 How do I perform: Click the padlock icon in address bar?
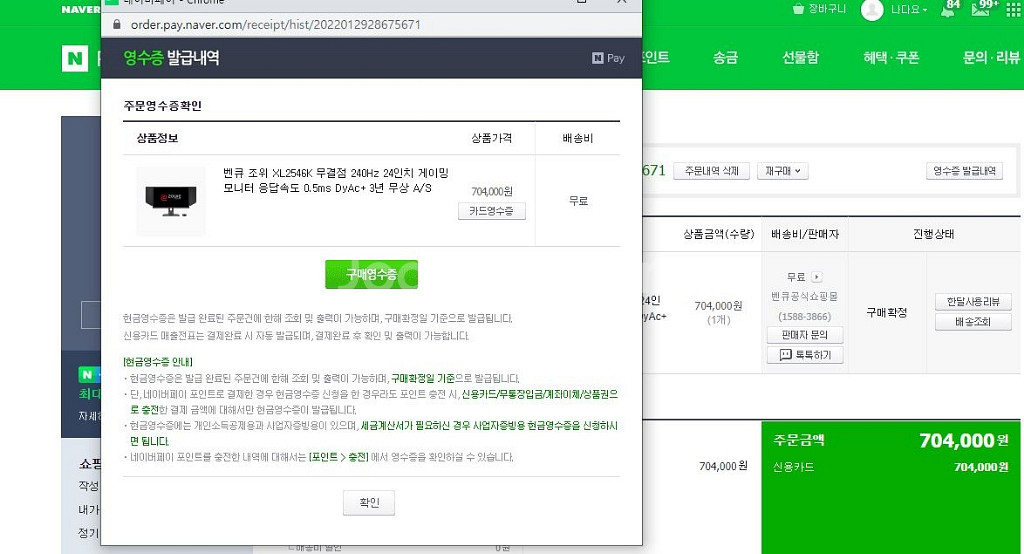[116, 24]
